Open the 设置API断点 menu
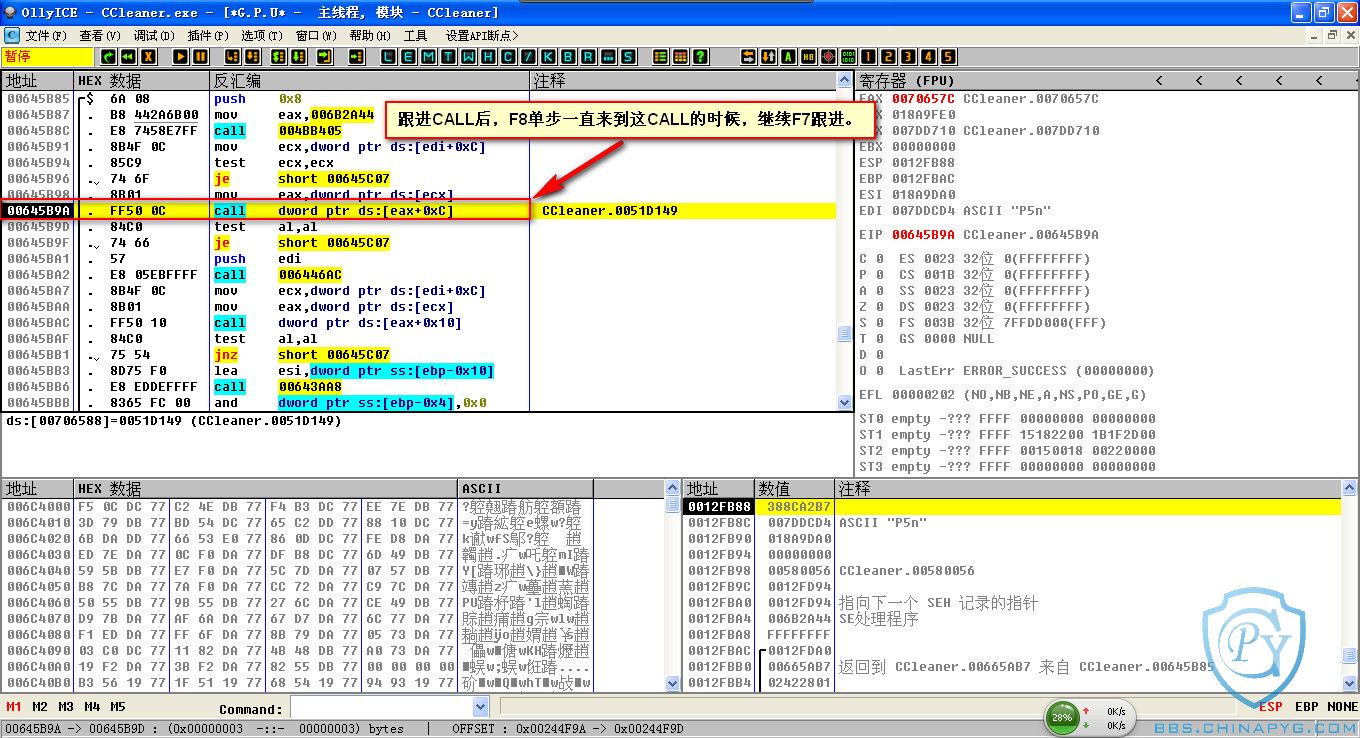The height and width of the screenshot is (738, 1360). (x=484, y=35)
